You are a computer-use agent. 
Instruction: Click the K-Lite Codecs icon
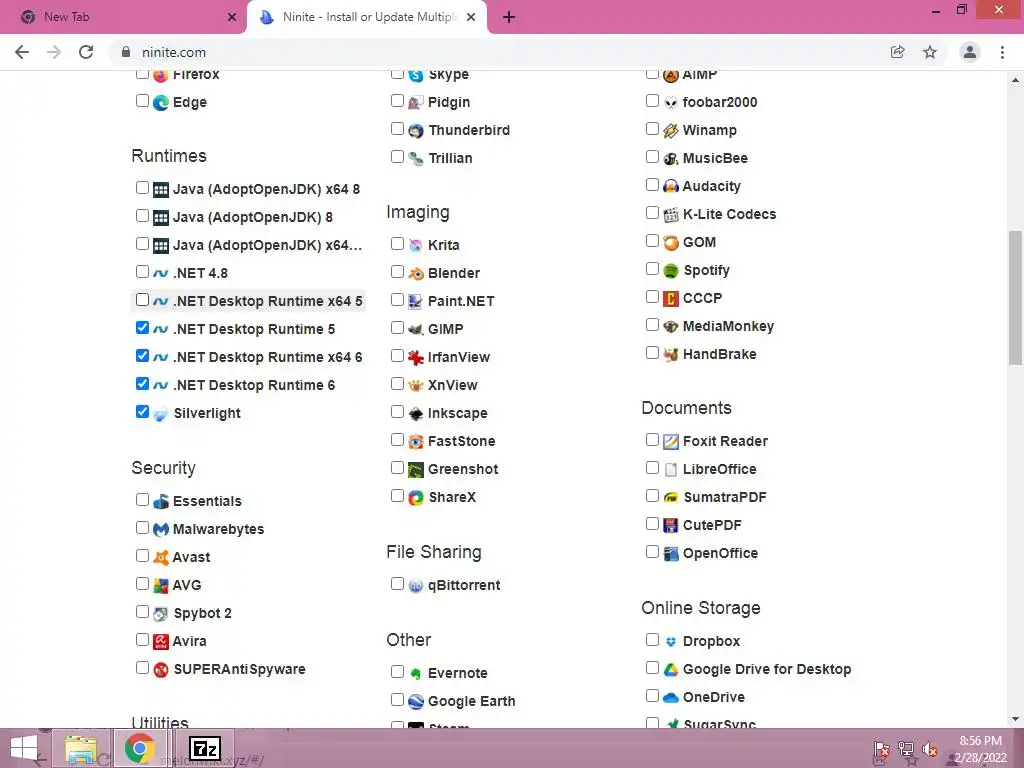pyautogui.click(x=671, y=215)
